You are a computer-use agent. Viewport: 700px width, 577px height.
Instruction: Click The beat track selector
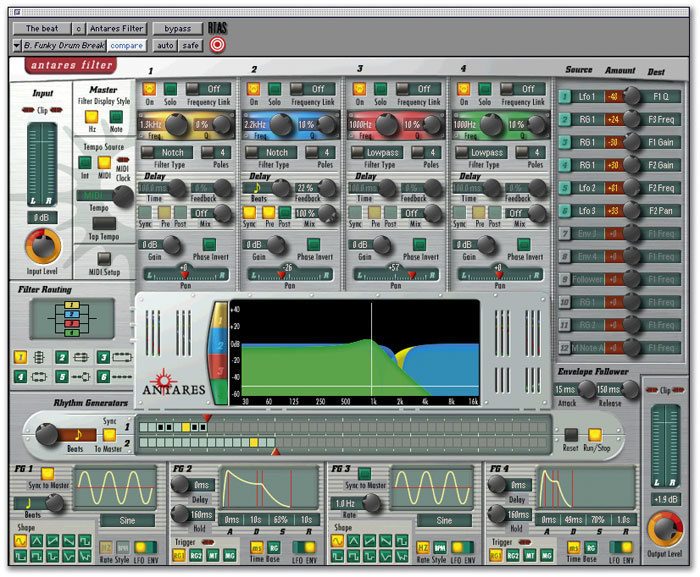(x=42, y=29)
